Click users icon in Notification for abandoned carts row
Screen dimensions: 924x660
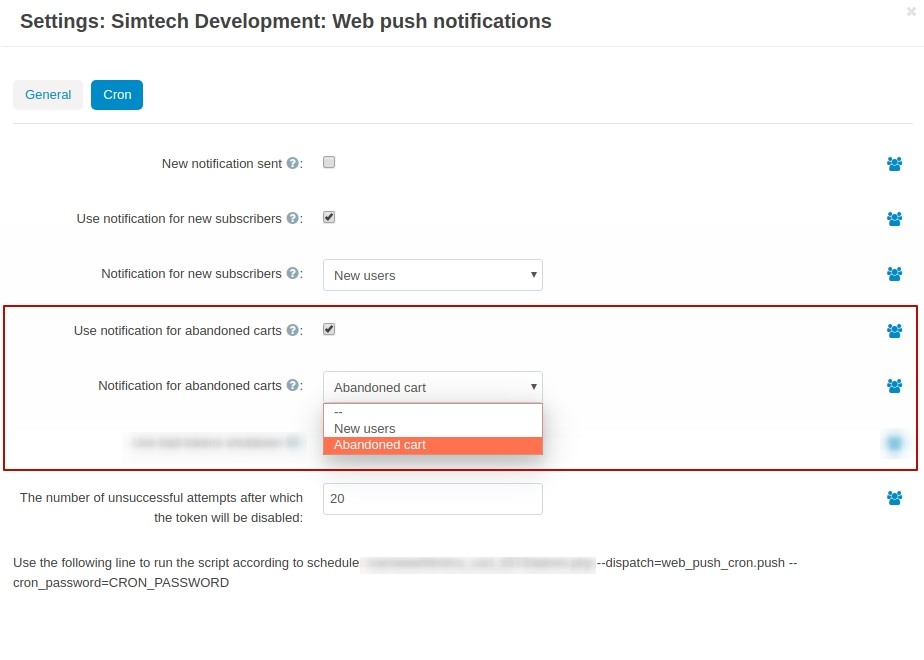coord(894,386)
